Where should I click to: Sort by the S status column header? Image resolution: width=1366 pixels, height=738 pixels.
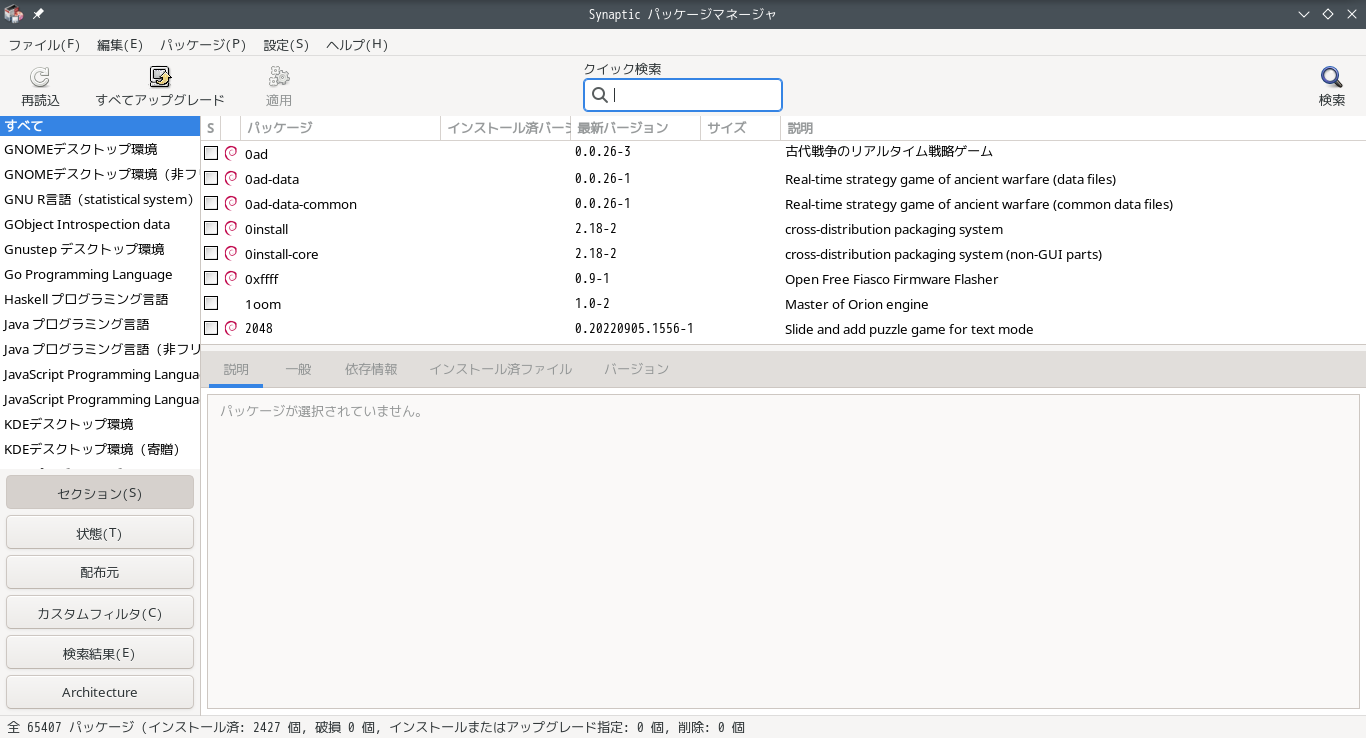pyautogui.click(x=211, y=128)
